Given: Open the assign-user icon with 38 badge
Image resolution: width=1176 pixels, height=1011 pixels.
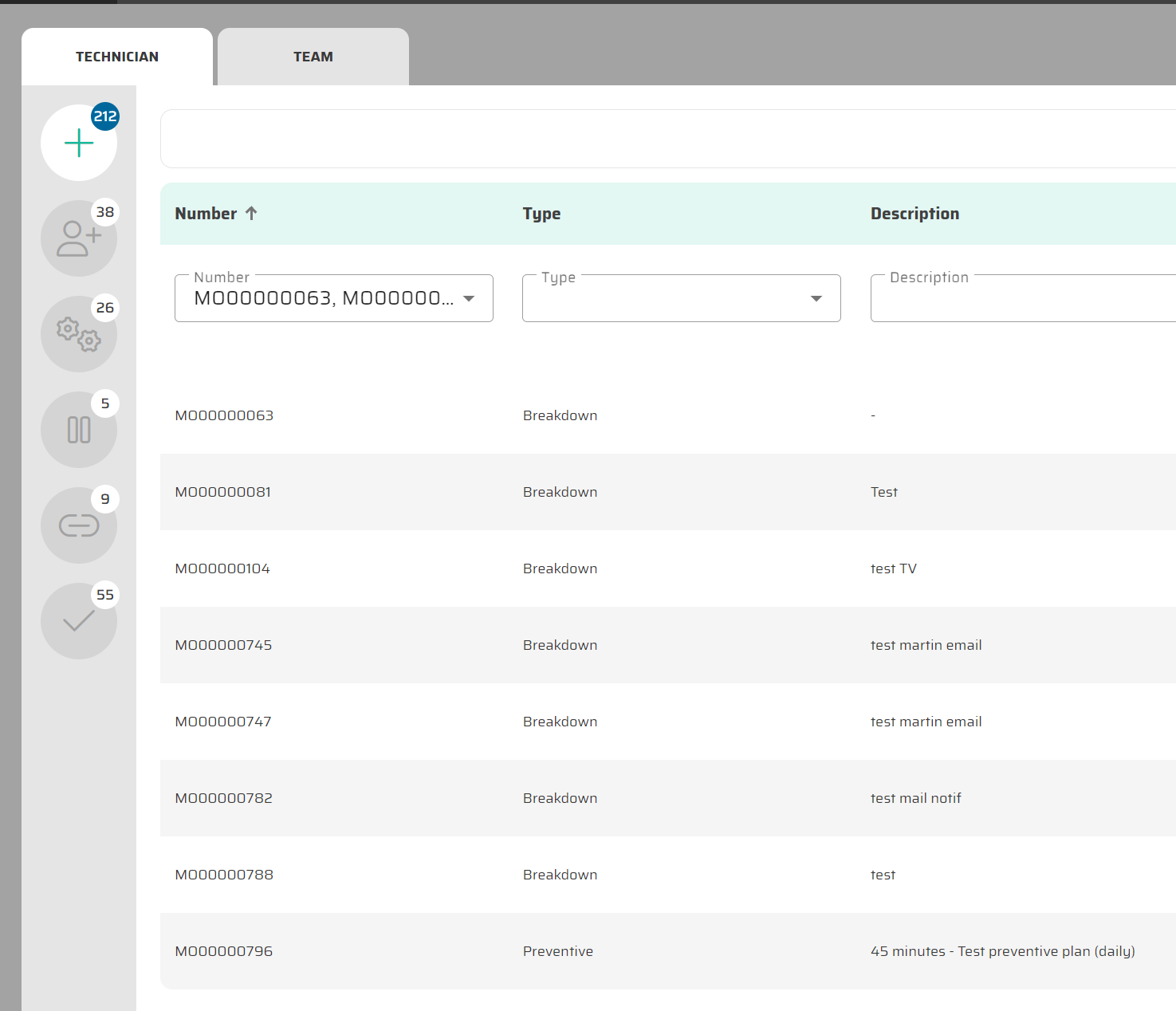Looking at the screenshot, I should 79,238.
